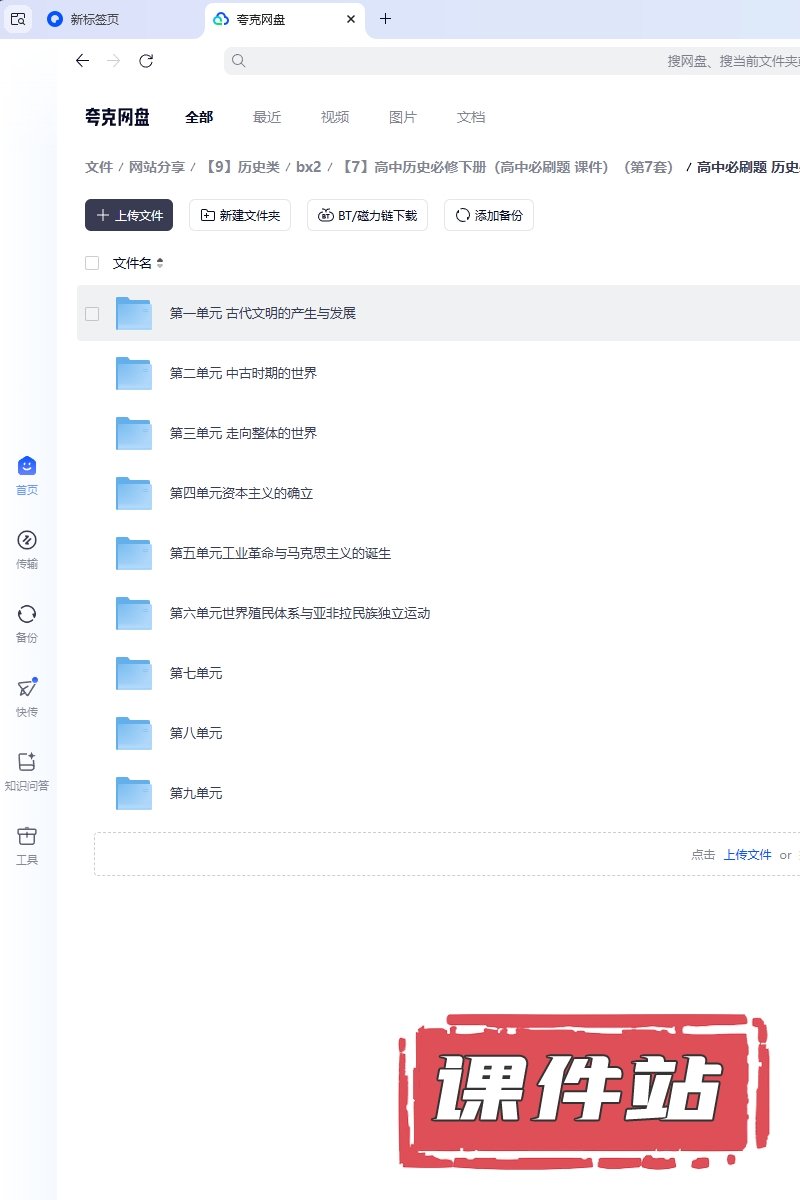The image size is (800, 1200).
Task: Open the 工具 tools sidebar icon
Action: pyautogui.click(x=27, y=836)
